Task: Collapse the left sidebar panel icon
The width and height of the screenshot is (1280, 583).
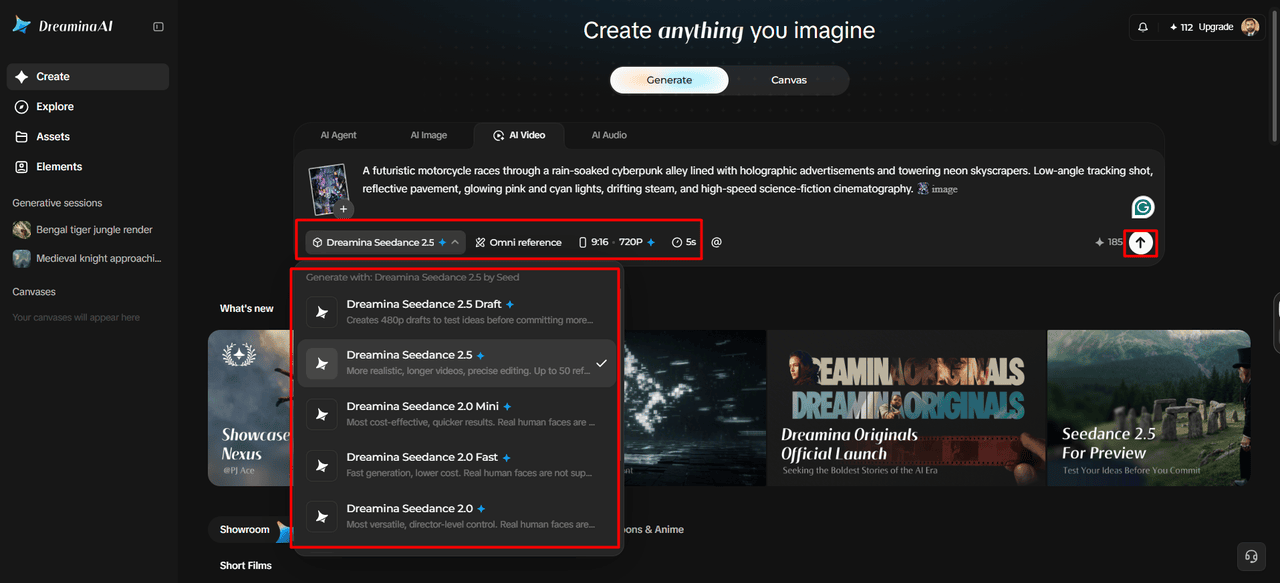Action: click(158, 27)
